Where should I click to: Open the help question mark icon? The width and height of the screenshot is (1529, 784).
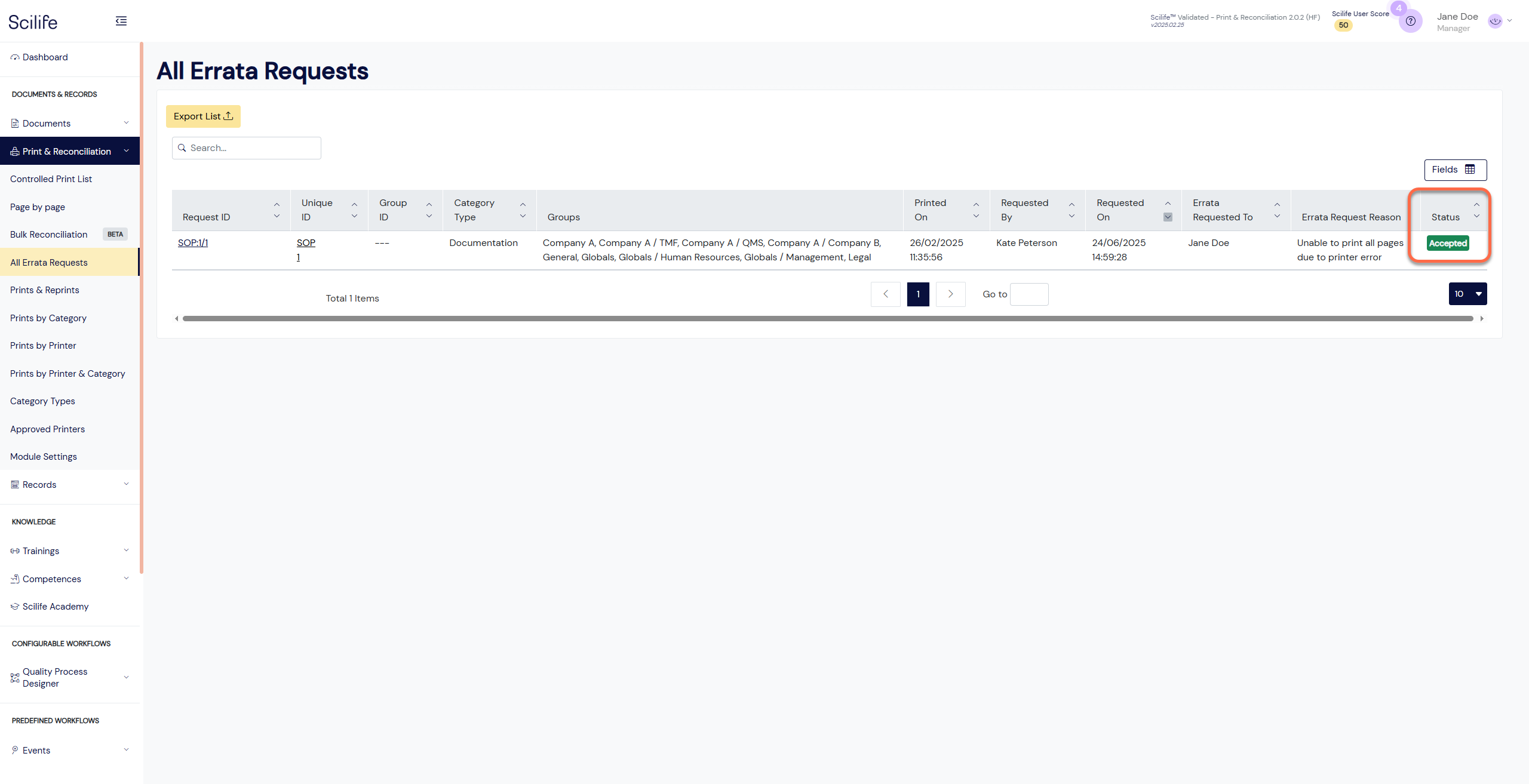pos(1410,21)
